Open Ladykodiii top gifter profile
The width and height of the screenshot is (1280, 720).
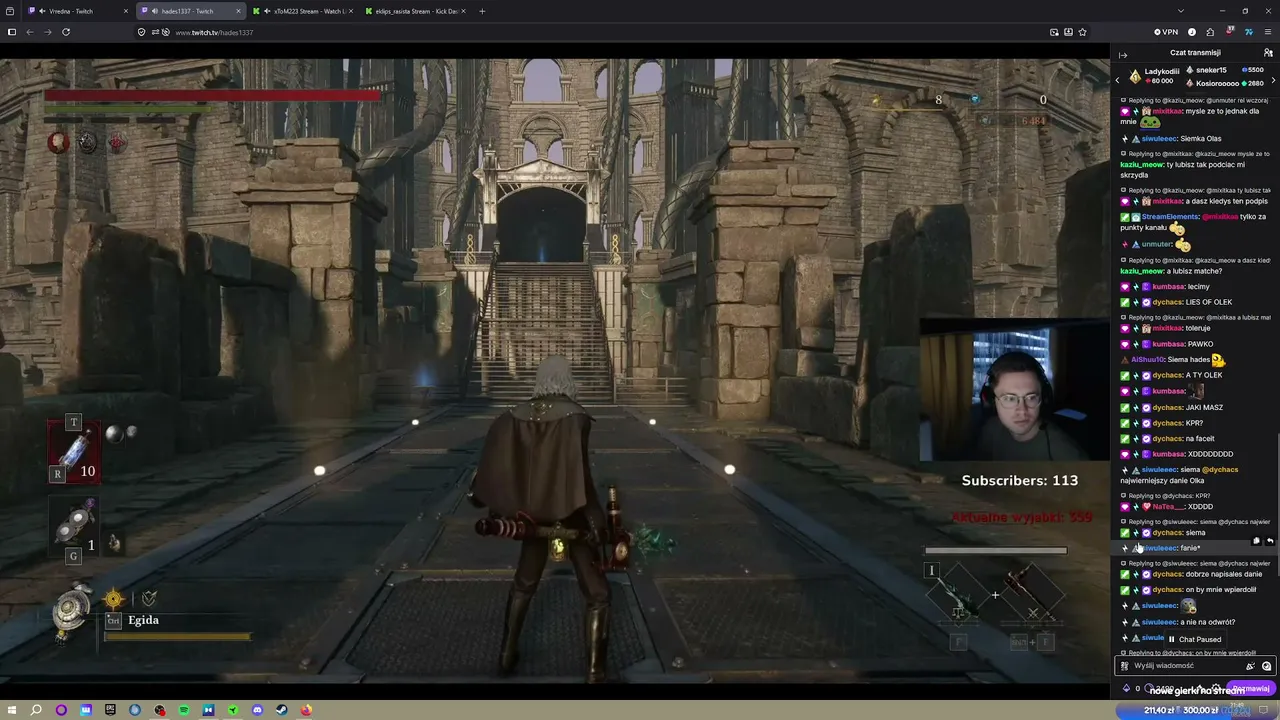click(x=1154, y=76)
